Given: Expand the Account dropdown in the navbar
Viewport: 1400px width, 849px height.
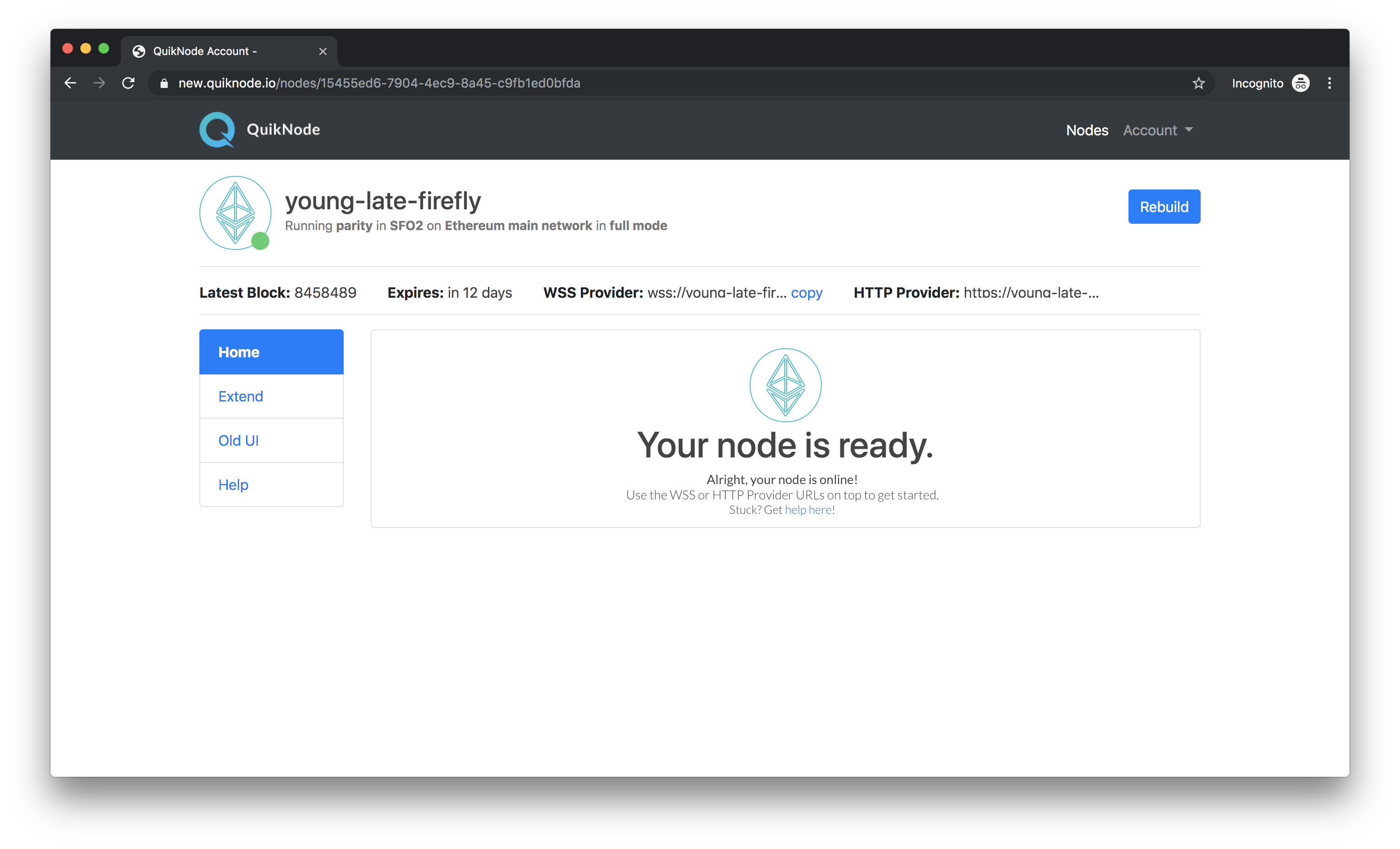Looking at the screenshot, I should (1157, 130).
